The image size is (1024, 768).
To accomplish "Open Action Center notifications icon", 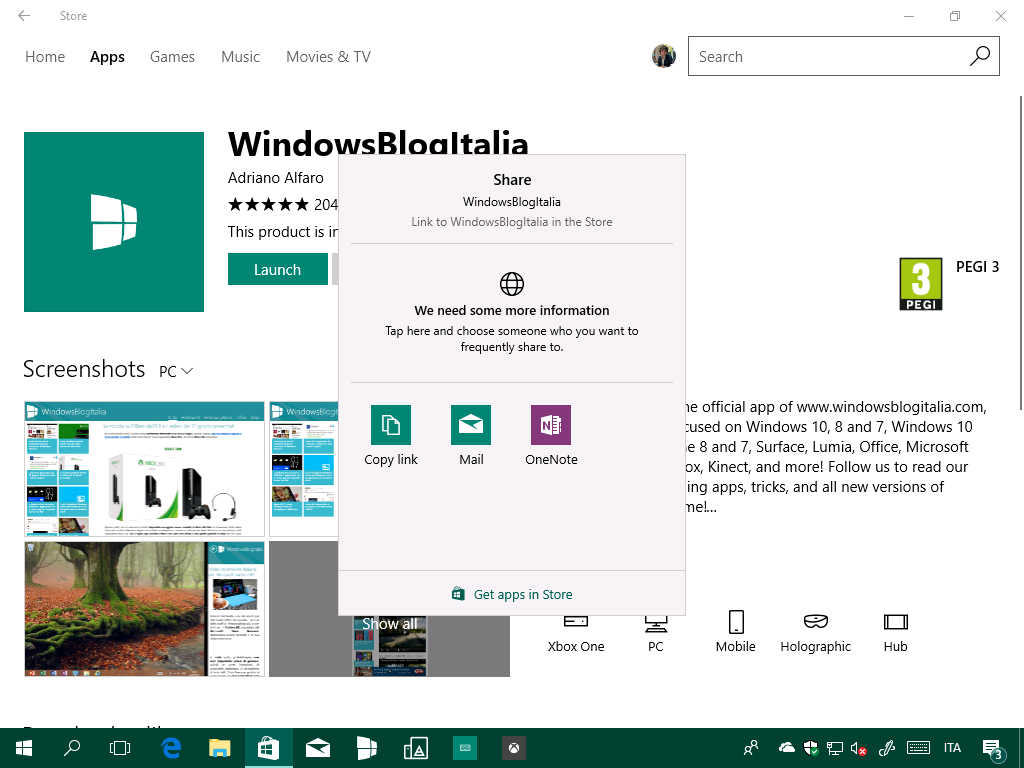I will click(993, 749).
